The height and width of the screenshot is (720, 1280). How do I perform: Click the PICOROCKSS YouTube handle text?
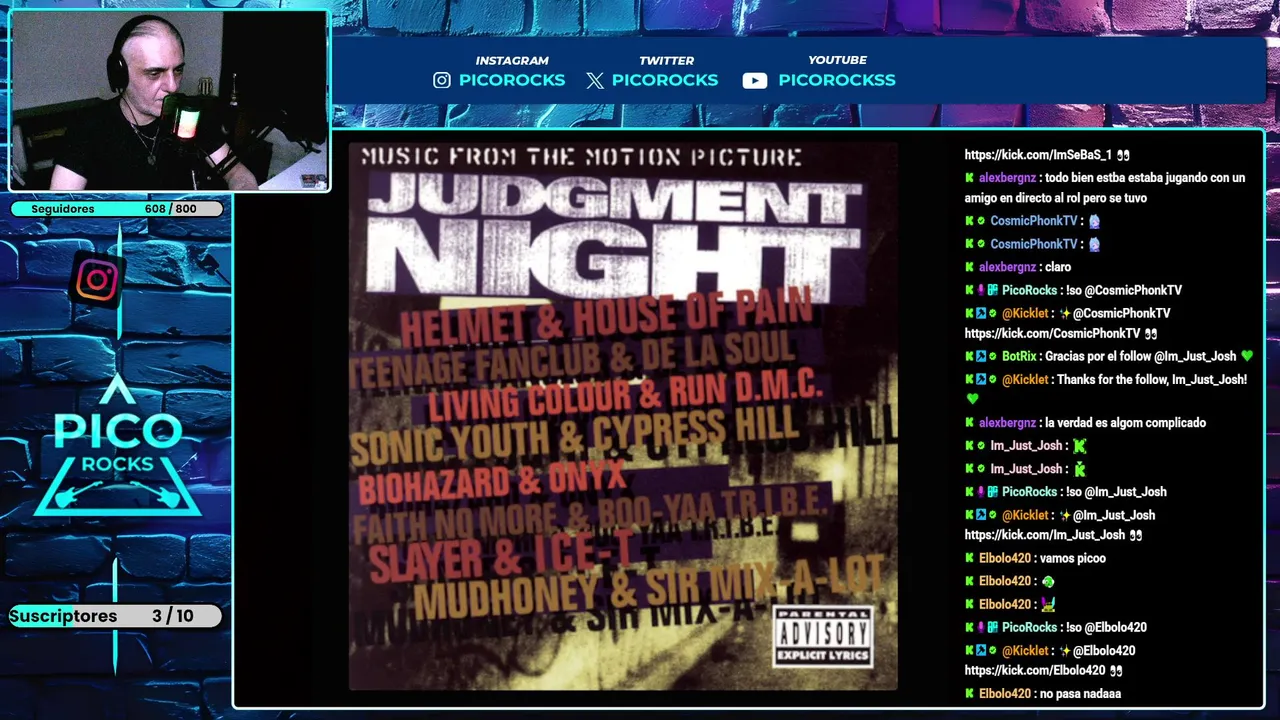pos(837,80)
